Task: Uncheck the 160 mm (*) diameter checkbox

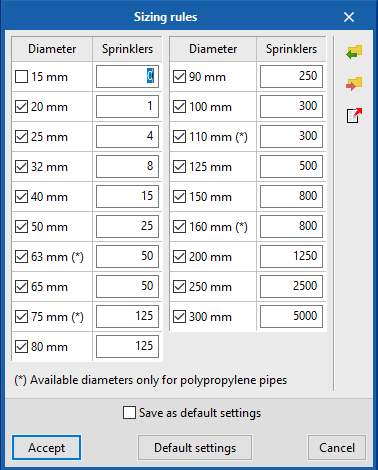Action: [179, 227]
